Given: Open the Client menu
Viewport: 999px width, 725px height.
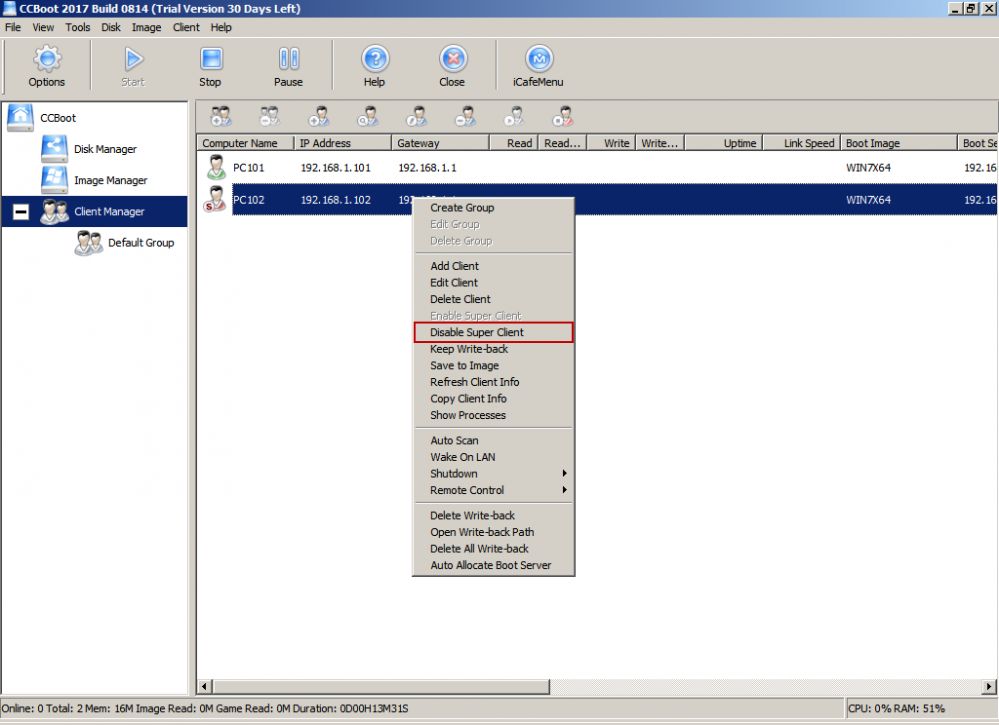Looking at the screenshot, I should (186, 27).
